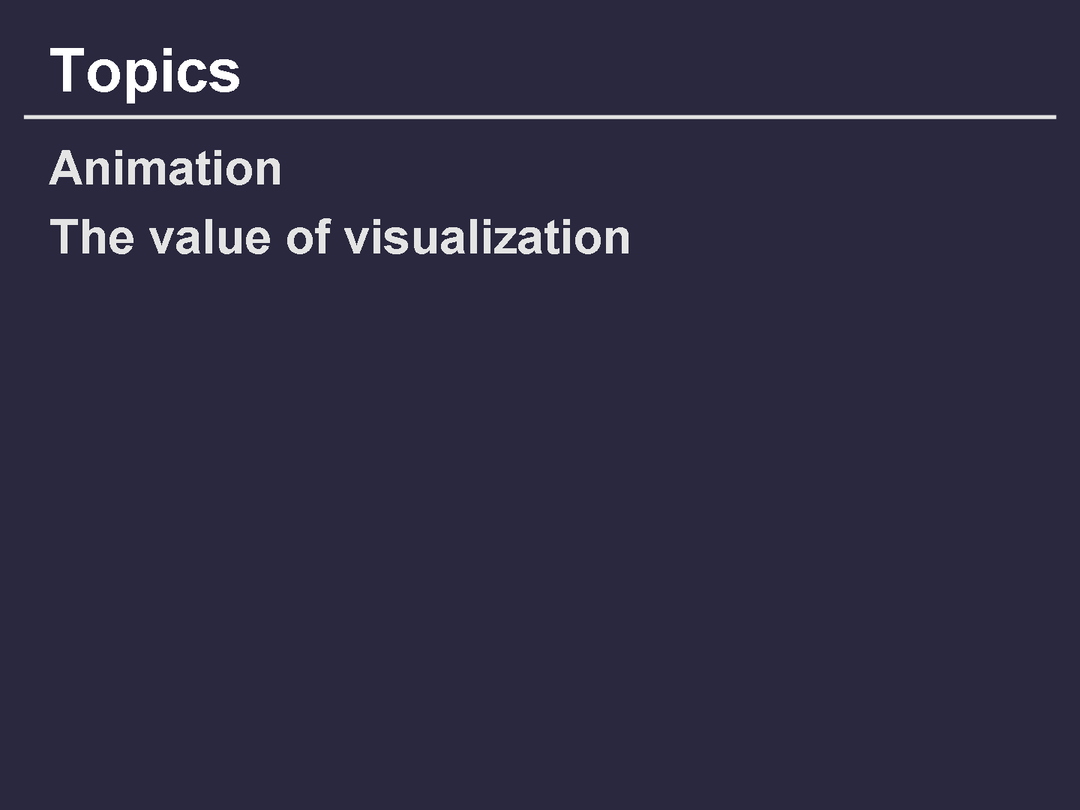Viewport: 1080px width, 810px height.
Task: Click the capital "A" in Animation
Action: [x=63, y=168]
